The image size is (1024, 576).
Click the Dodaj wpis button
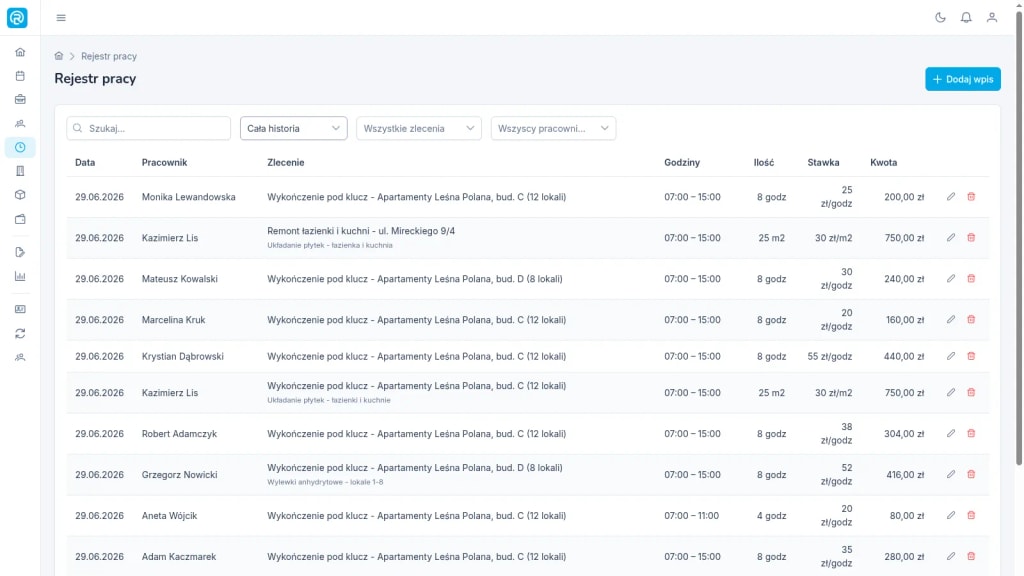(x=963, y=79)
